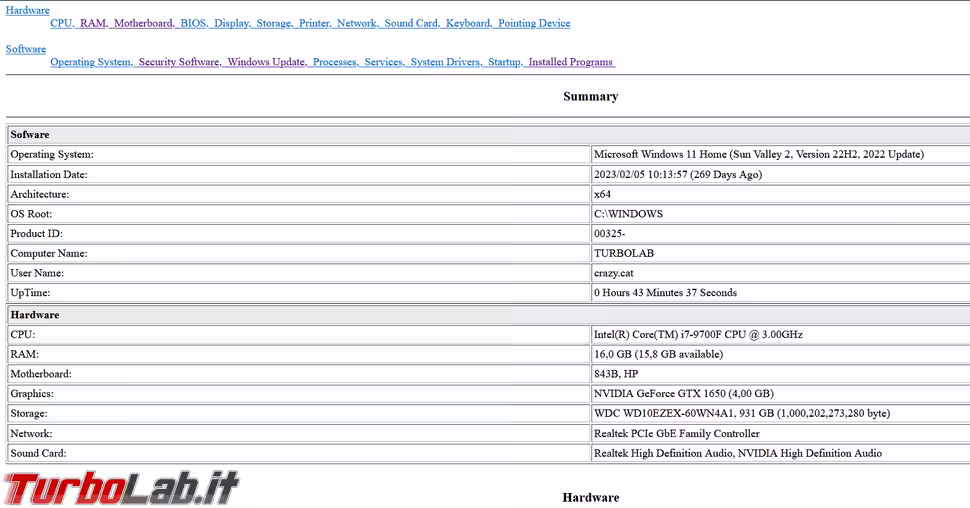Viewport: 970px width, 508px height.
Task: Open the Software section link
Action: (25, 49)
